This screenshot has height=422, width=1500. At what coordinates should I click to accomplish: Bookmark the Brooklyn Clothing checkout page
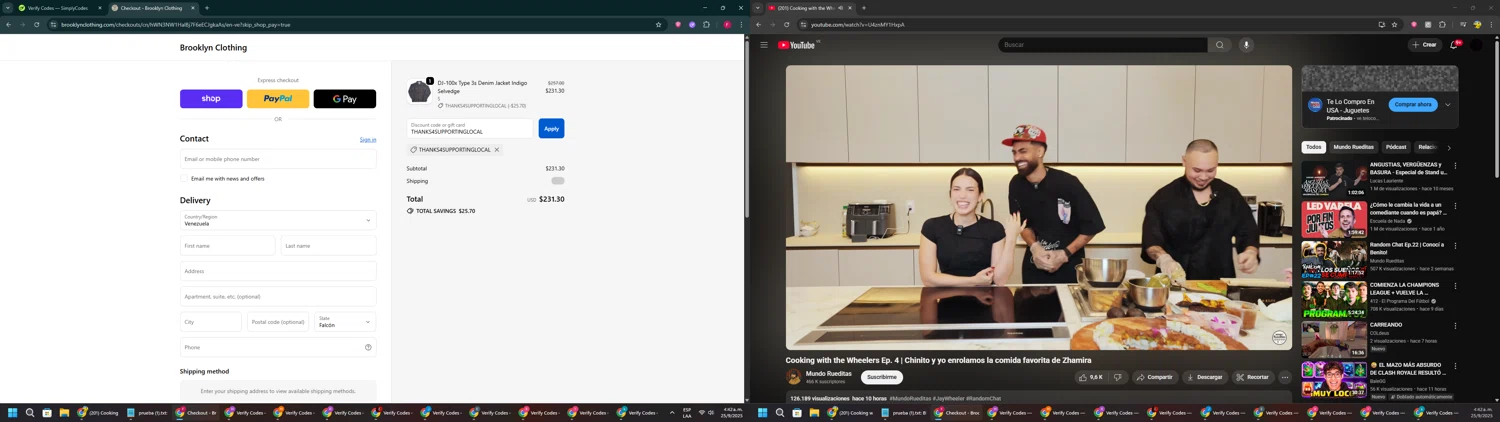(658, 24)
